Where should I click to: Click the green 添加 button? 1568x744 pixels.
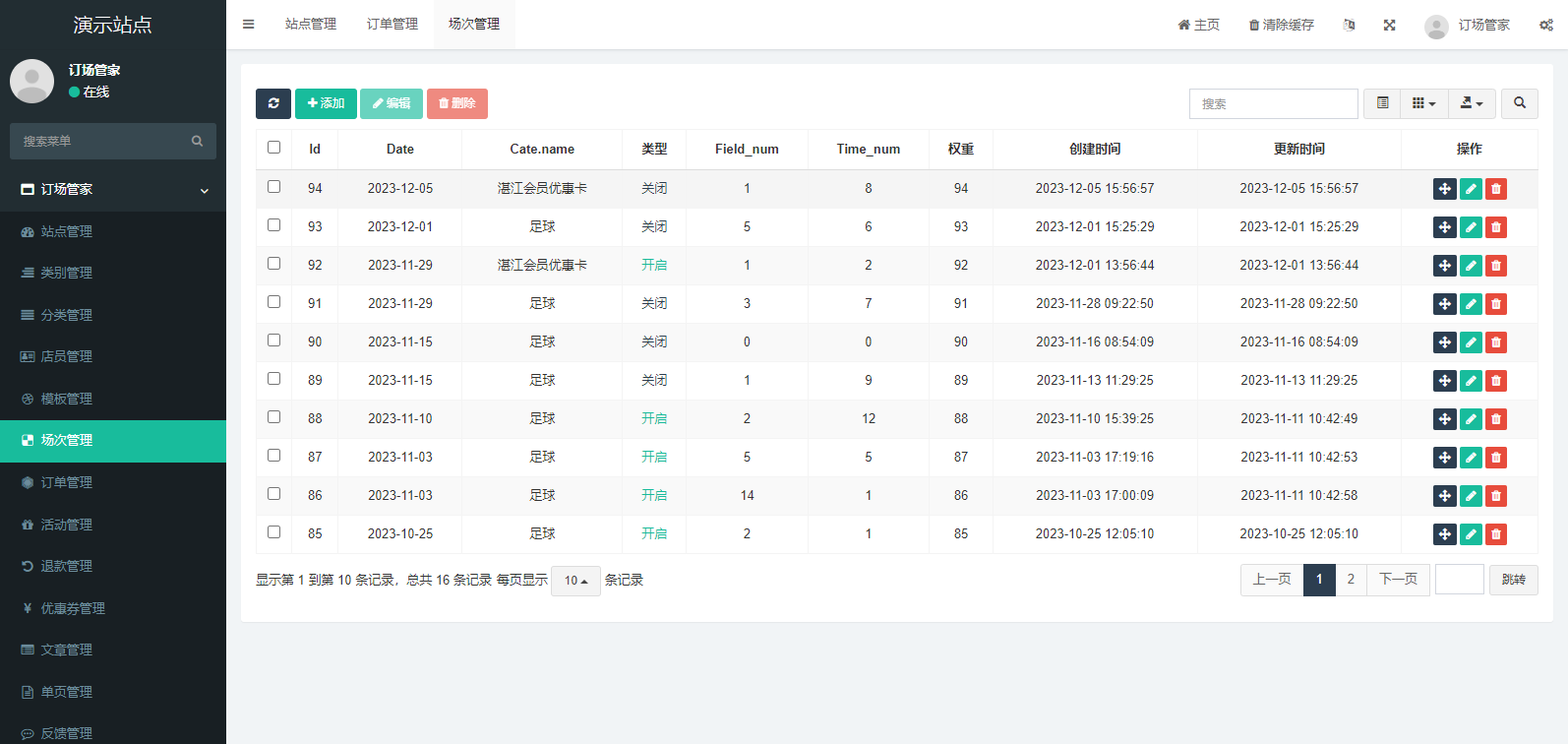tap(326, 103)
